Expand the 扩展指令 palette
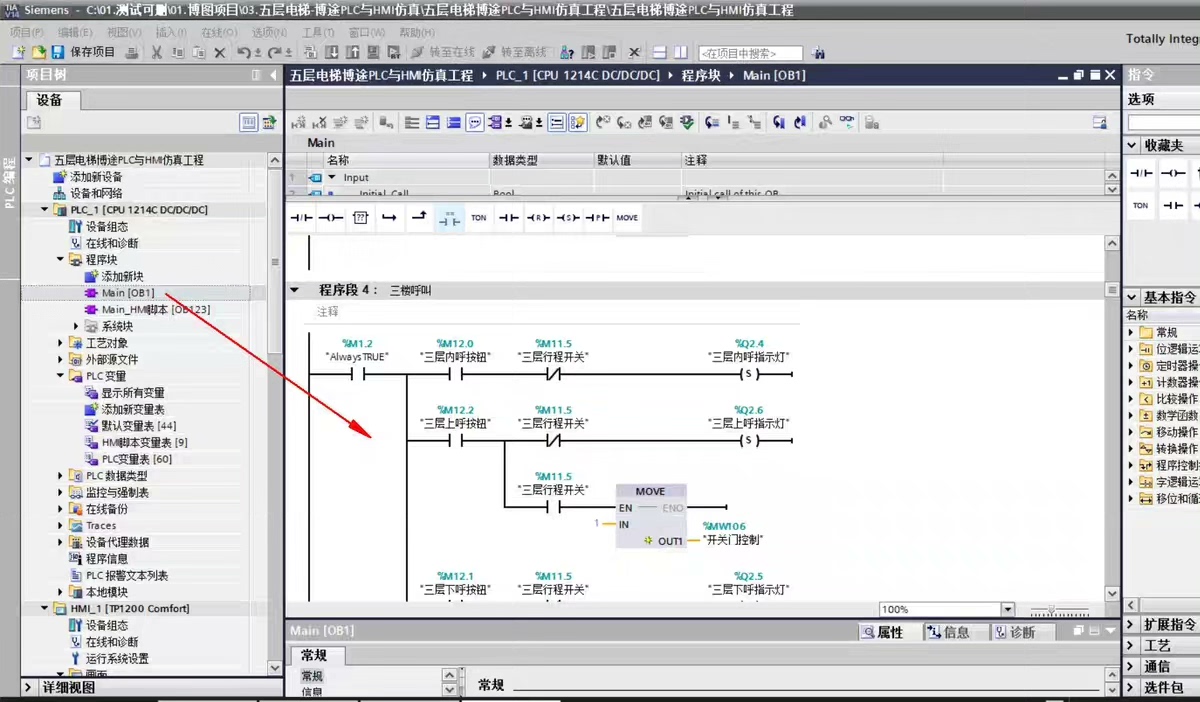Screen dimensions: 1200x702 [x=1132, y=624]
